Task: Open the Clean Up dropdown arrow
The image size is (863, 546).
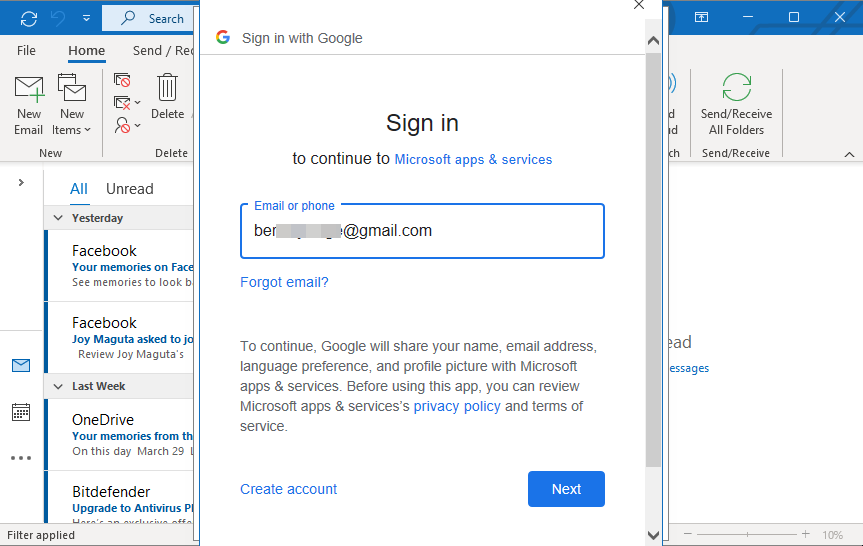Action: pyautogui.click(x=138, y=102)
